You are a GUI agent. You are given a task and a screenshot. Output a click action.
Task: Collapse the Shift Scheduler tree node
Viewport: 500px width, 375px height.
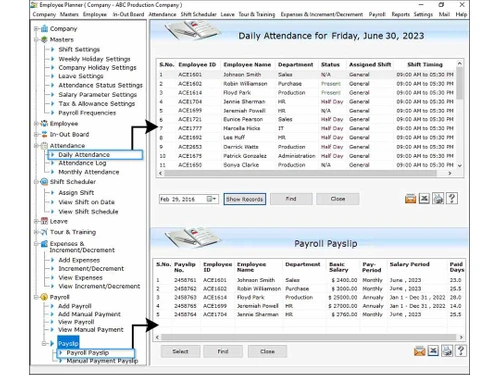point(36,182)
